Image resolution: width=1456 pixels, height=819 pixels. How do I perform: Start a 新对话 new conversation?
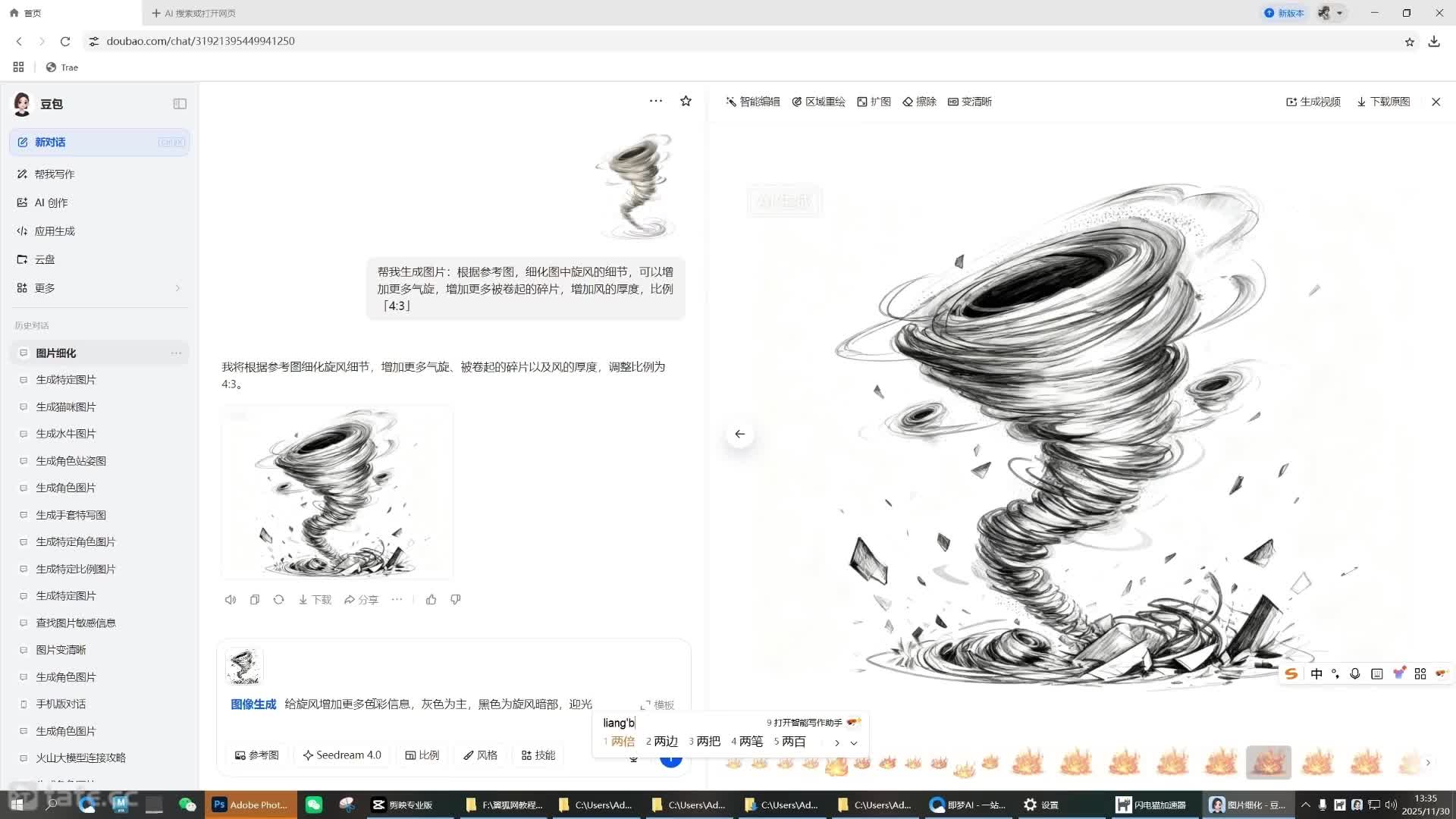pyautogui.click(x=50, y=142)
